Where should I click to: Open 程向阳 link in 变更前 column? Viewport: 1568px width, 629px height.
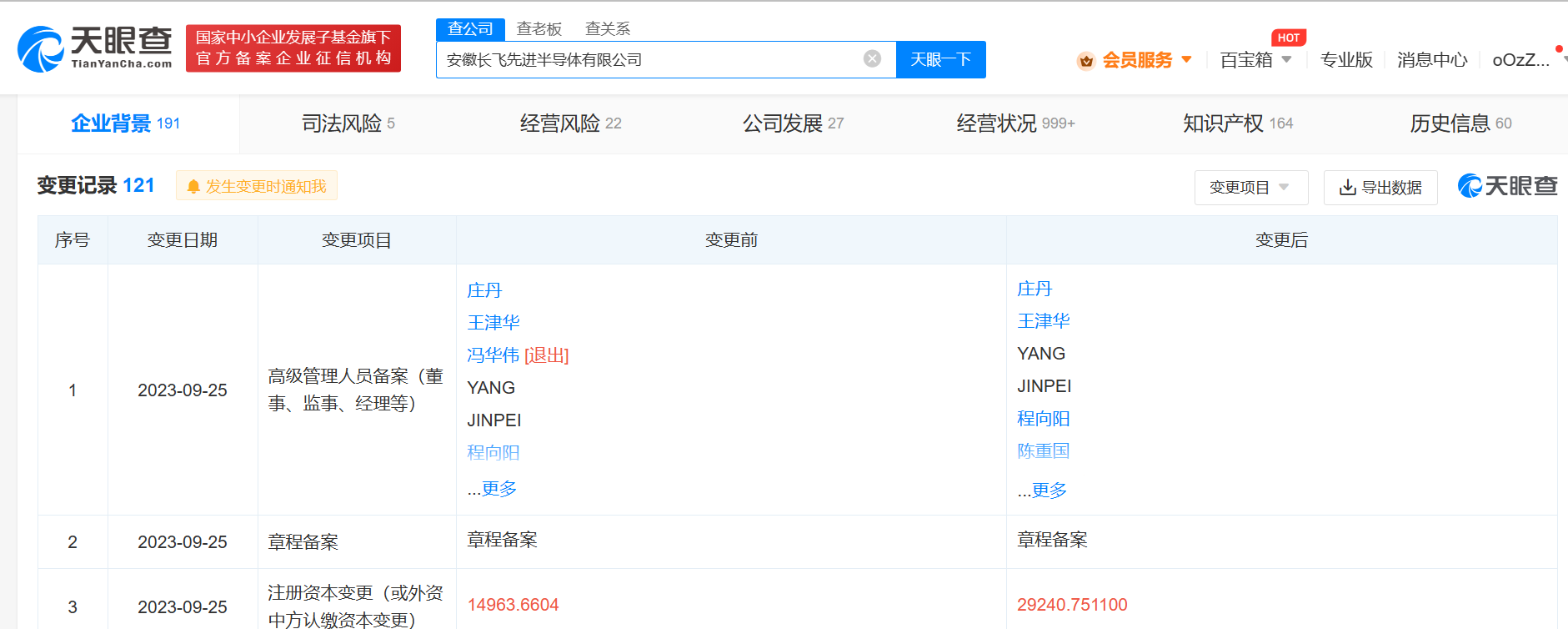(x=493, y=452)
